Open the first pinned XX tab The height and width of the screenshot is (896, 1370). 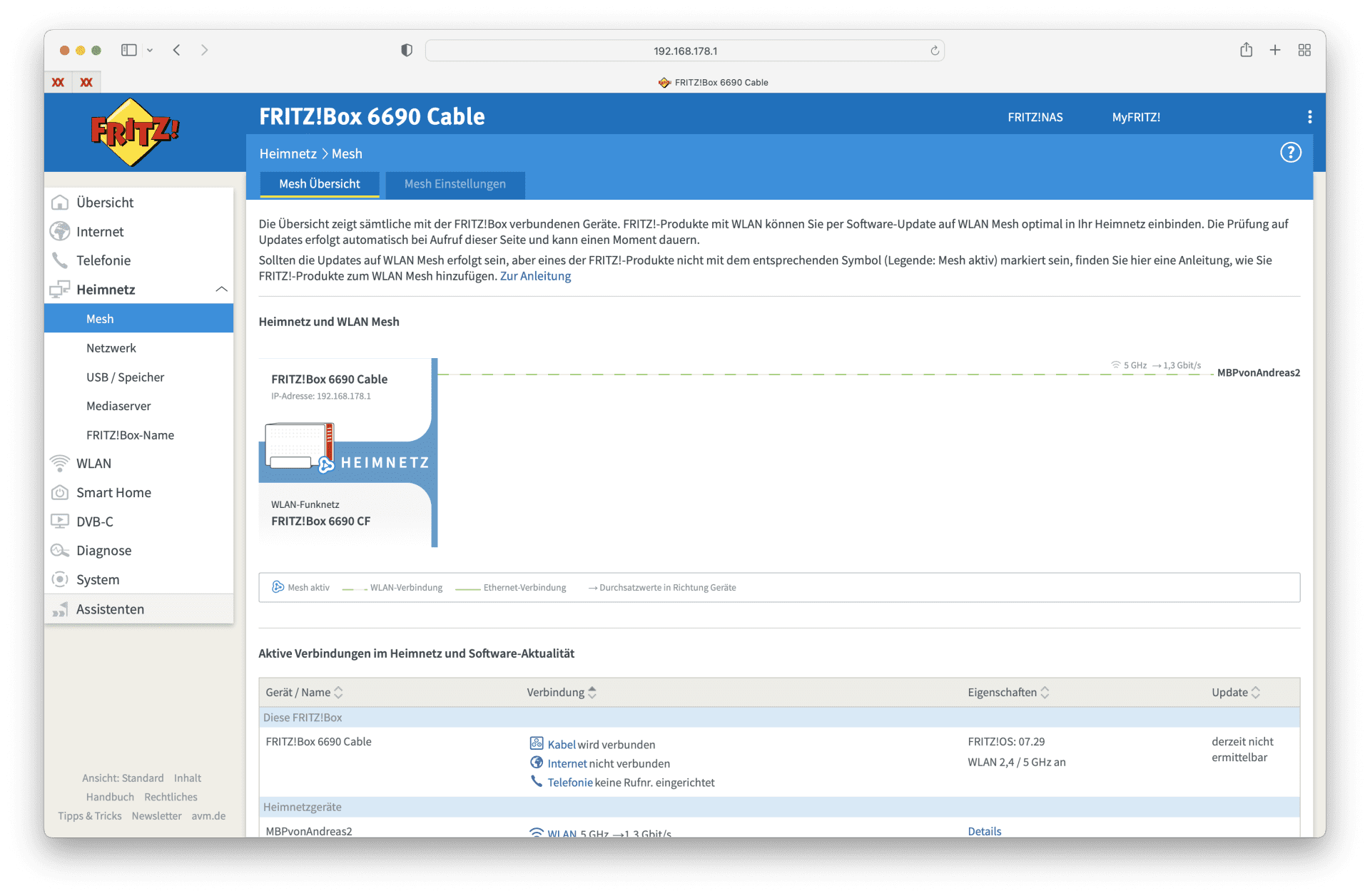point(59,82)
